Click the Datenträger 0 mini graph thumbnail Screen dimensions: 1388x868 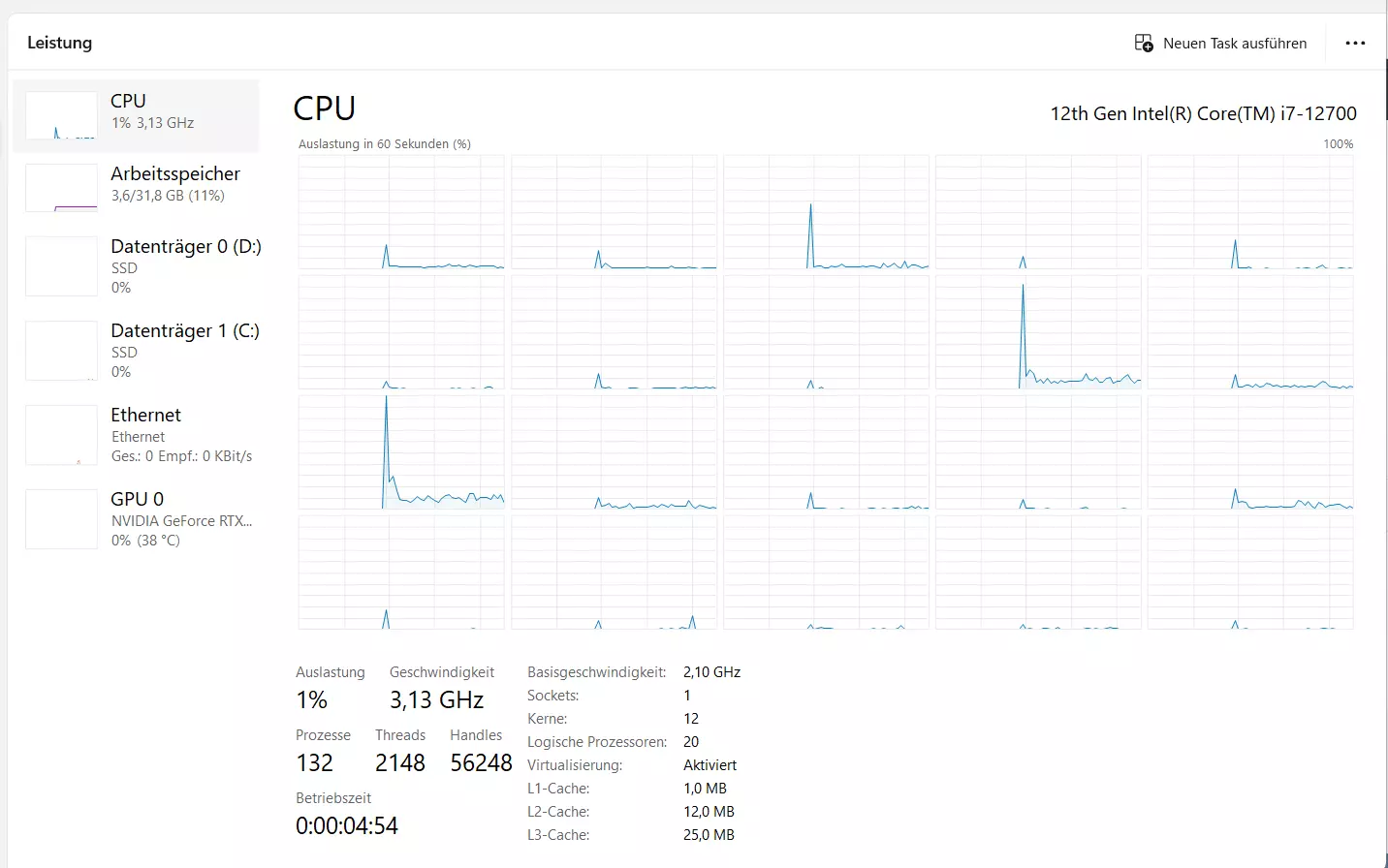61,266
